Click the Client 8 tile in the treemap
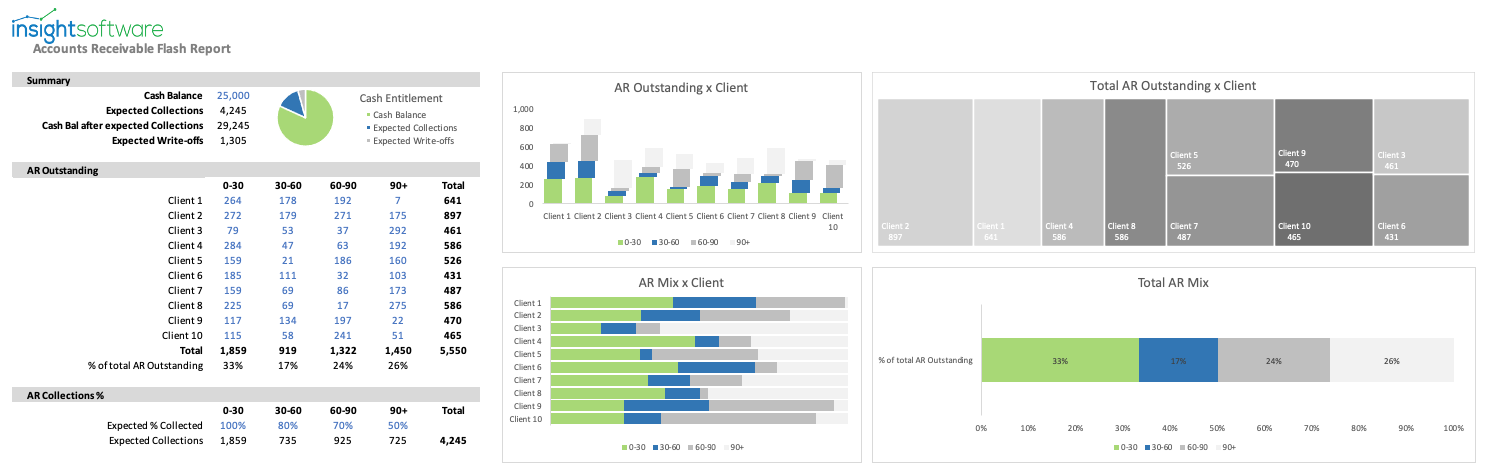Screen dimensions: 1486x472 (1135, 173)
